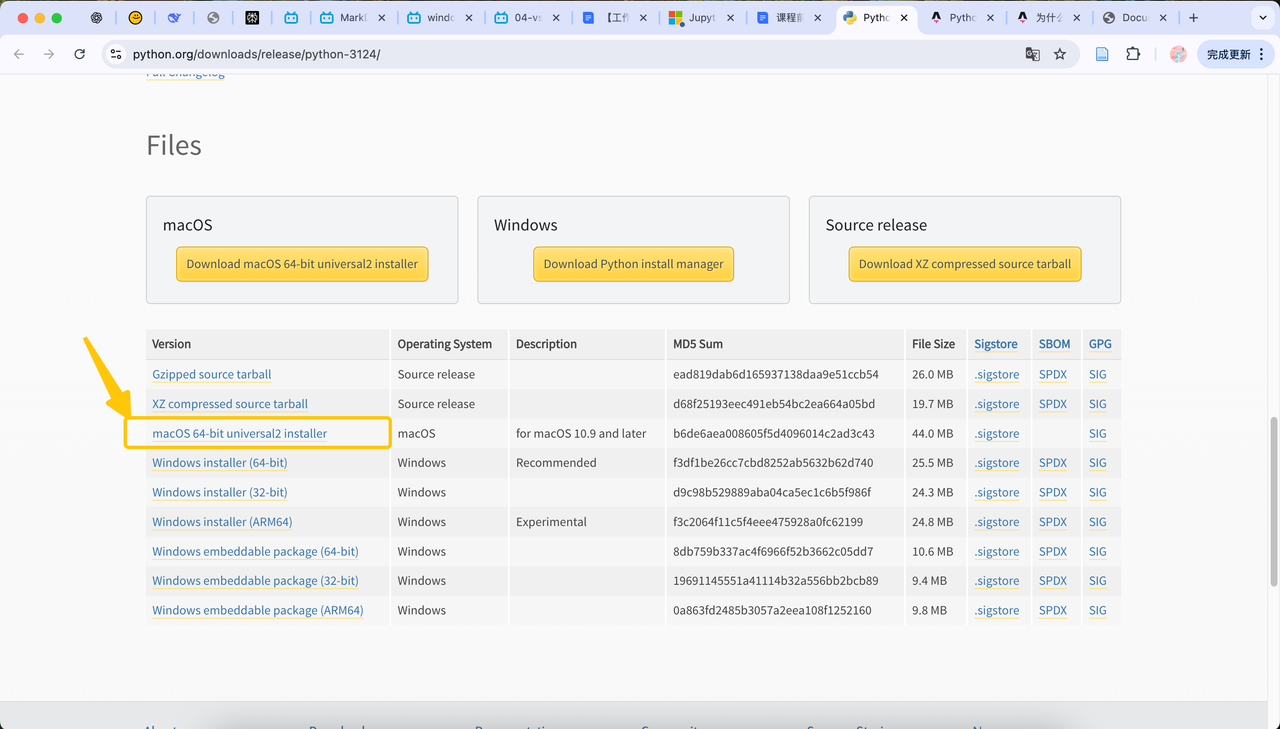Open Windows installer (64-bit) link

[x=219, y=463]
